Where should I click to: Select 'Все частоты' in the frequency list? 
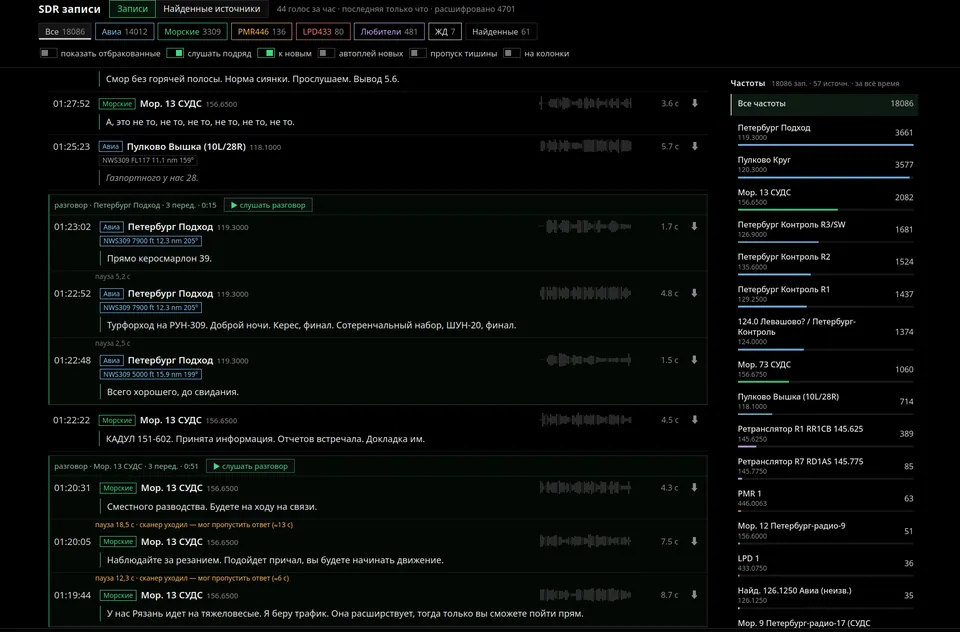[825, 104]
